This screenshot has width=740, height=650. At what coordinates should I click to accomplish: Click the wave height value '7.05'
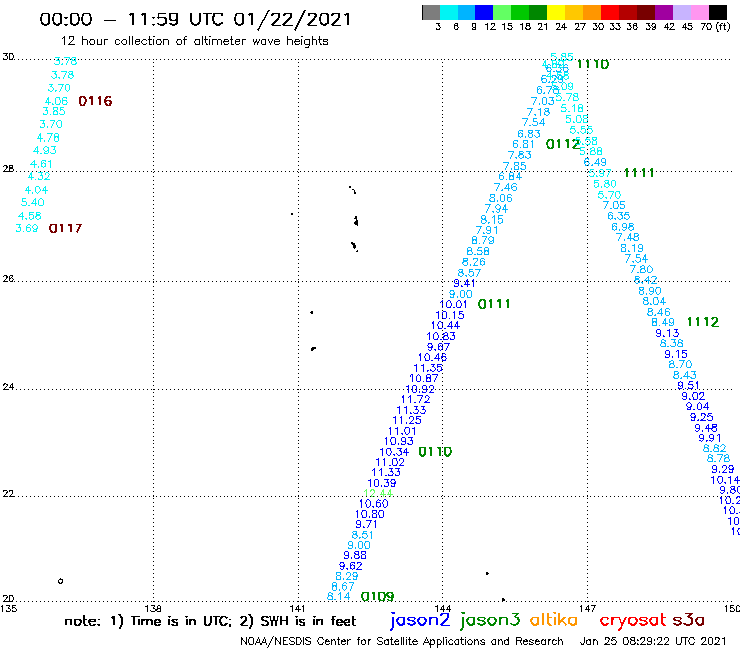(614, 205)
